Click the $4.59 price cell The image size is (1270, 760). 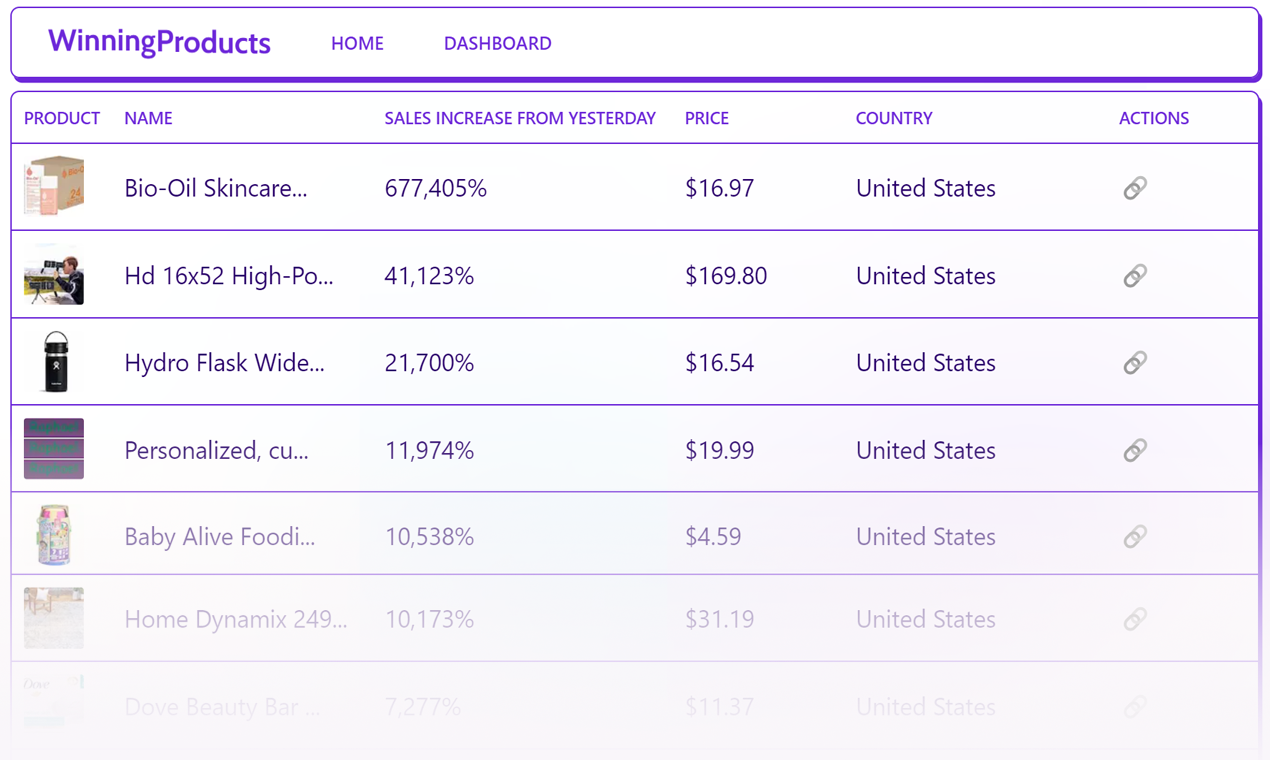click(x=713, y=537)
